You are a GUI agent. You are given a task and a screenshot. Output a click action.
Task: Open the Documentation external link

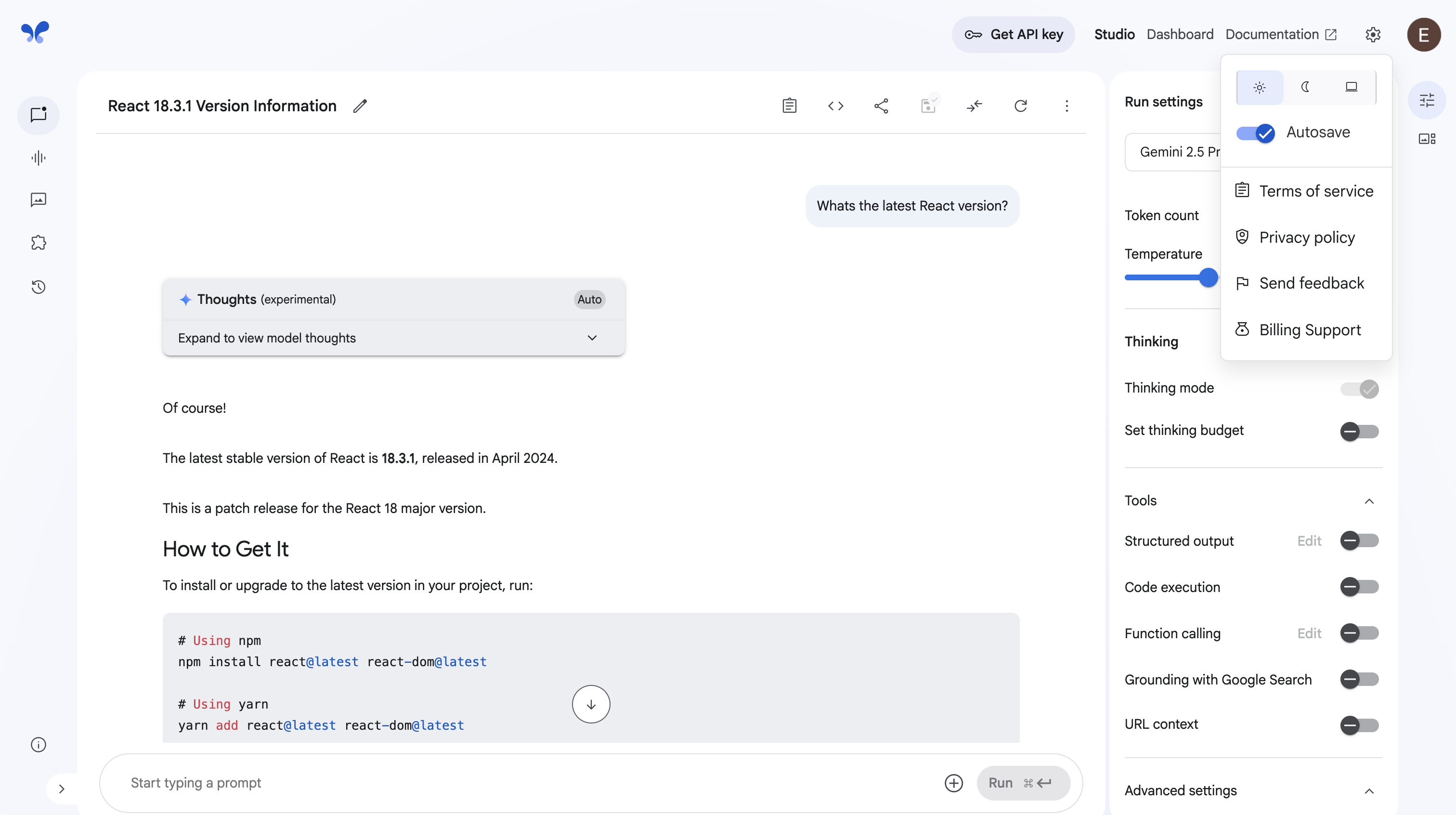coord(1281,35)
